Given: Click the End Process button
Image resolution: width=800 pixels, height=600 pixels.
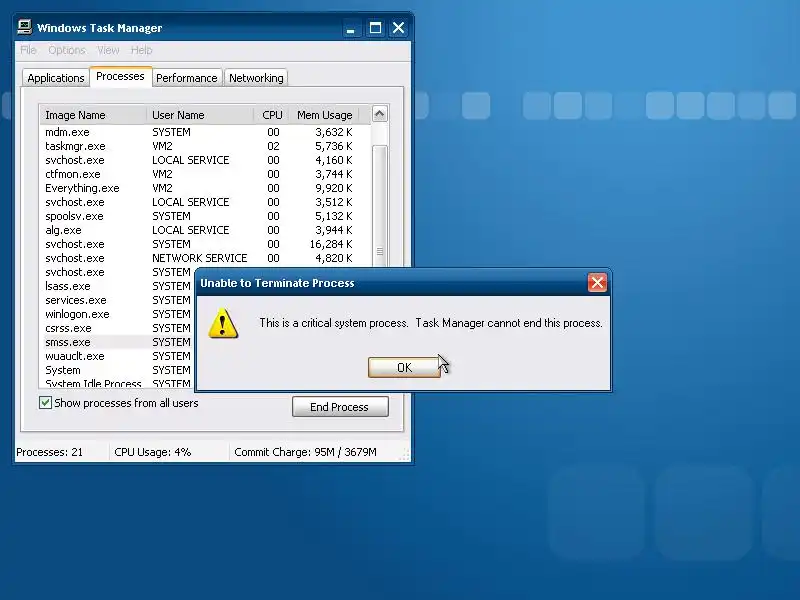Looking at the screenshot, I should [x=340, y=407].
